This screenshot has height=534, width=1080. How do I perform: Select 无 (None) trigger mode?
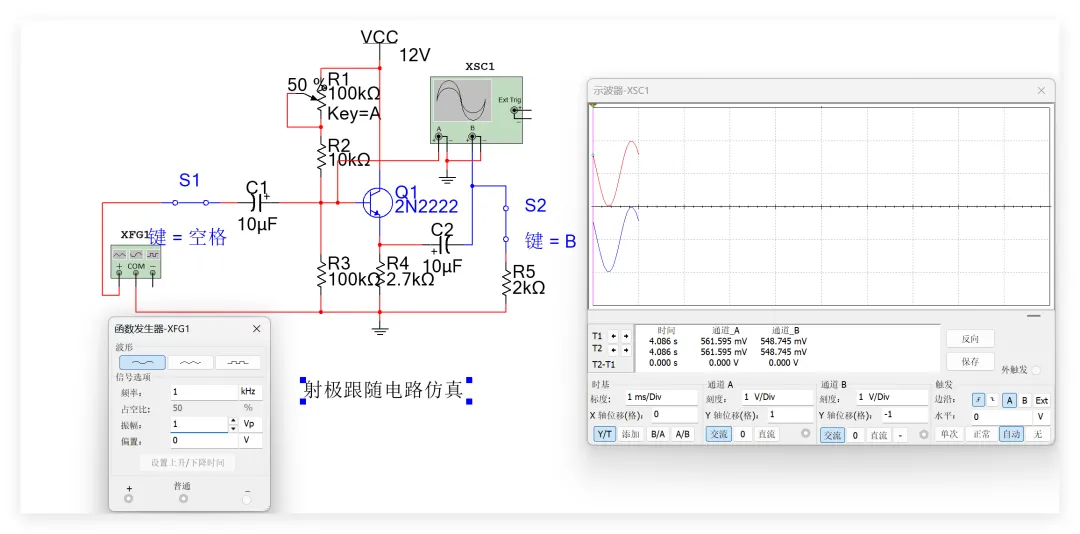pyautogui.click(x=1038, y=435)
